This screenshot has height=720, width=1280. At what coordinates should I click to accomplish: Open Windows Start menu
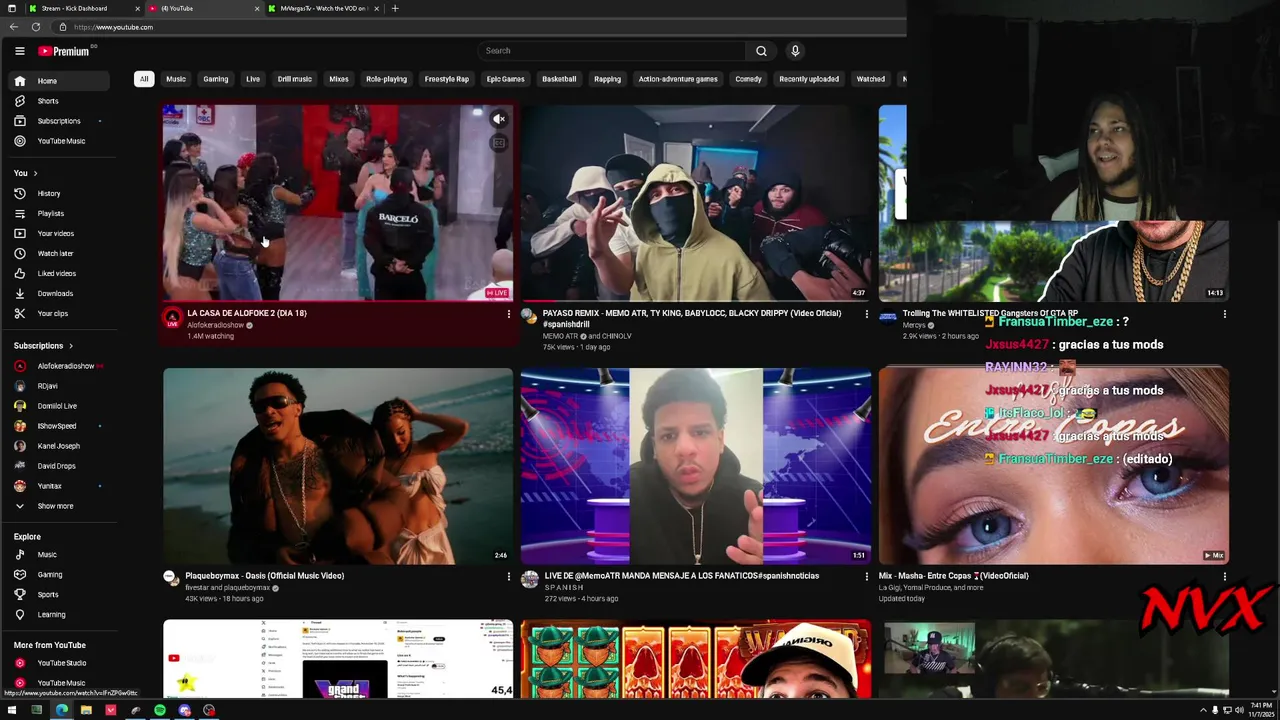click(x=12, y=710)
